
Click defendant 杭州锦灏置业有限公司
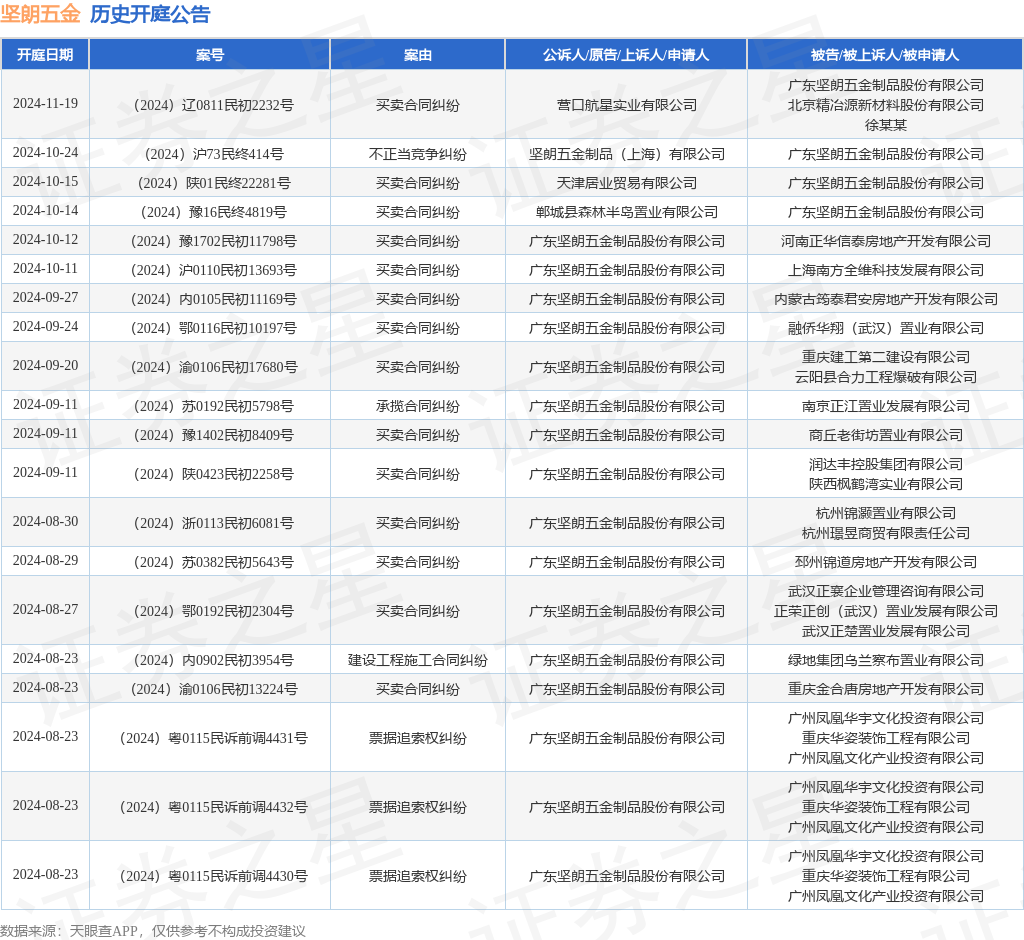coord(886,513)
